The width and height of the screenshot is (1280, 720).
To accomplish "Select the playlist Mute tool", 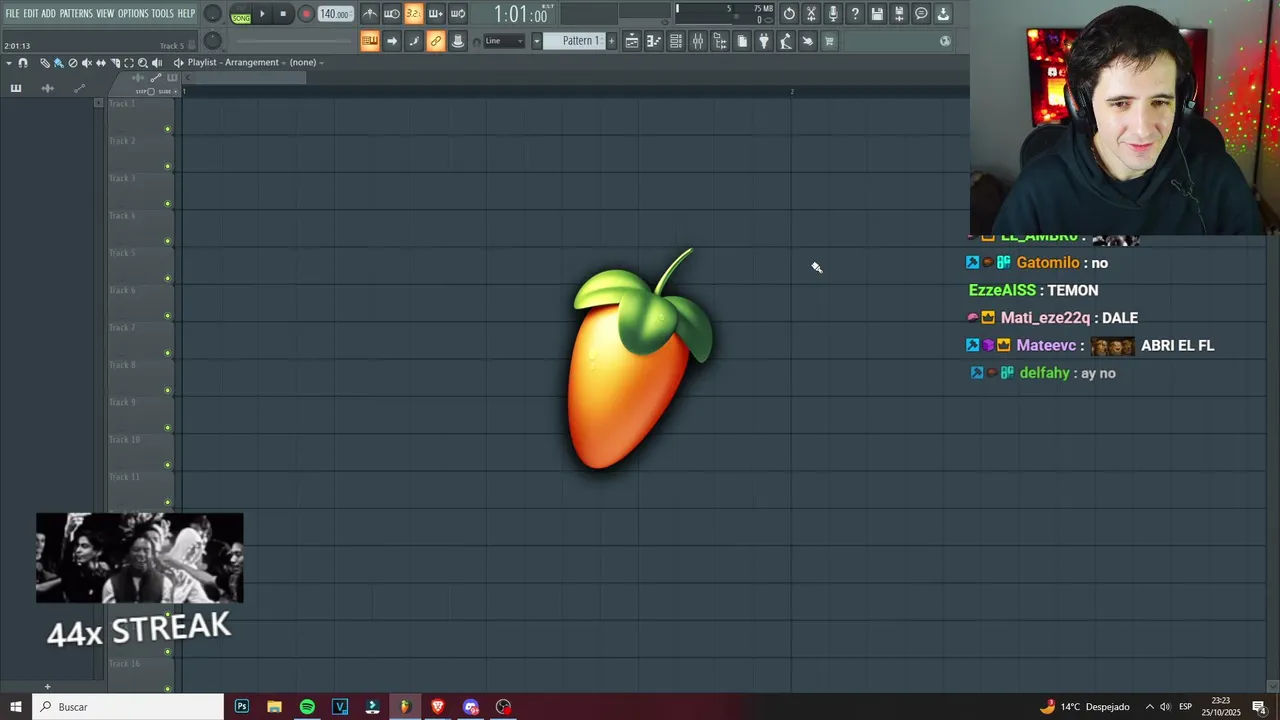I will click(86, 63).
